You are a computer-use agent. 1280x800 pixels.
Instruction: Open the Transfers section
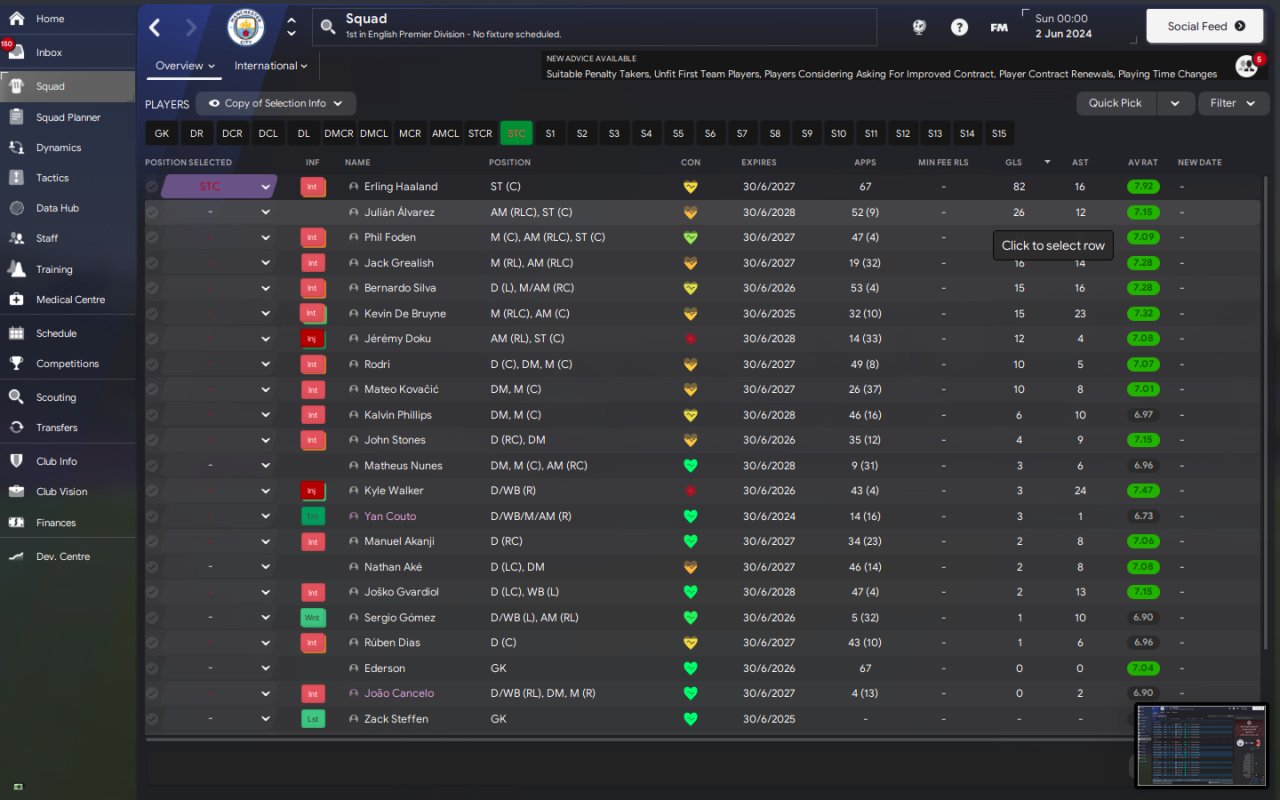pyautogui.click(x=67, y=427)
